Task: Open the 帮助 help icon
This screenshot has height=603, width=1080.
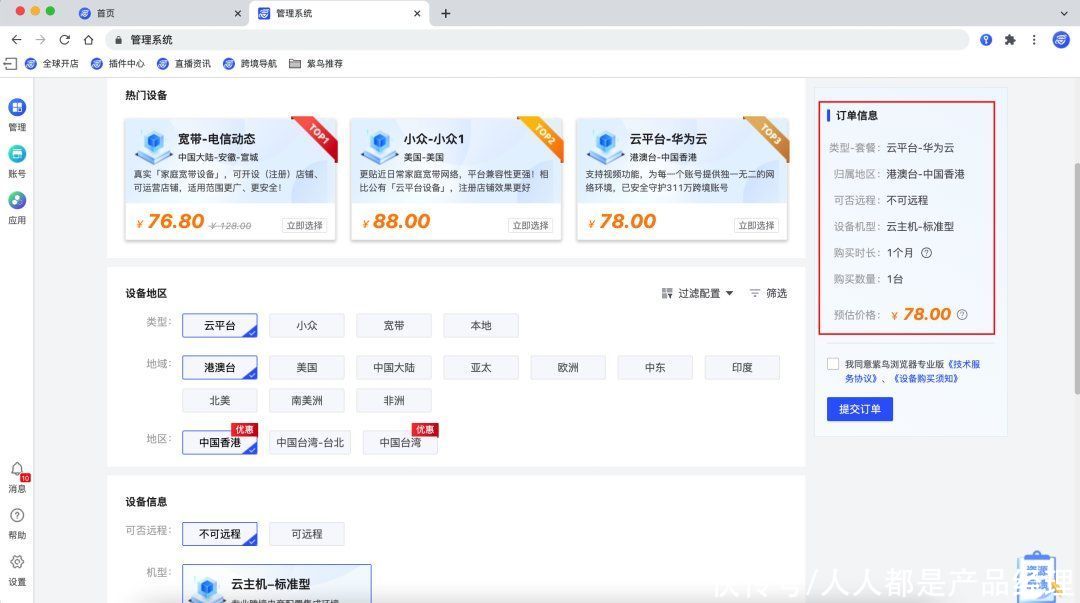Action: 17,516
